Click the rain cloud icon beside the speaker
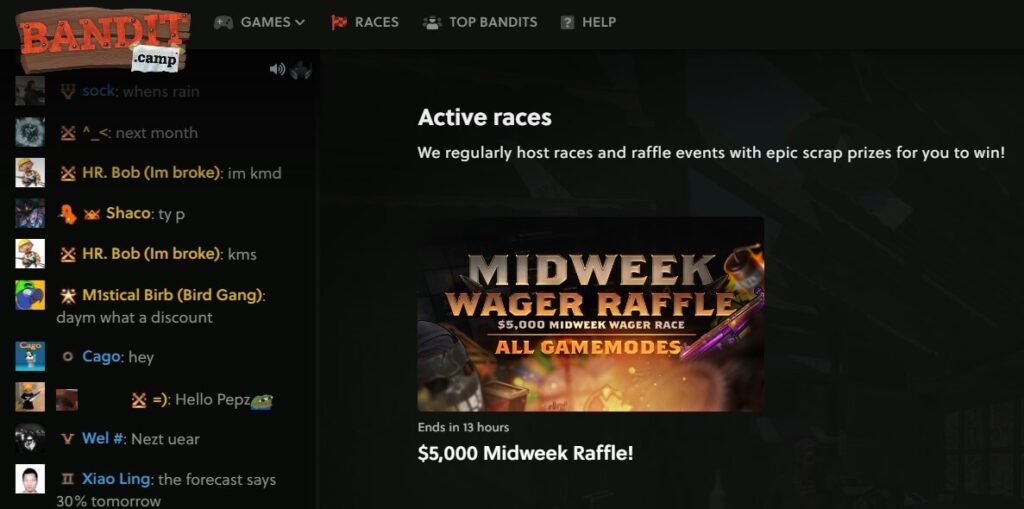Screen dimensions: 1024x509 [x=300, y=69]
